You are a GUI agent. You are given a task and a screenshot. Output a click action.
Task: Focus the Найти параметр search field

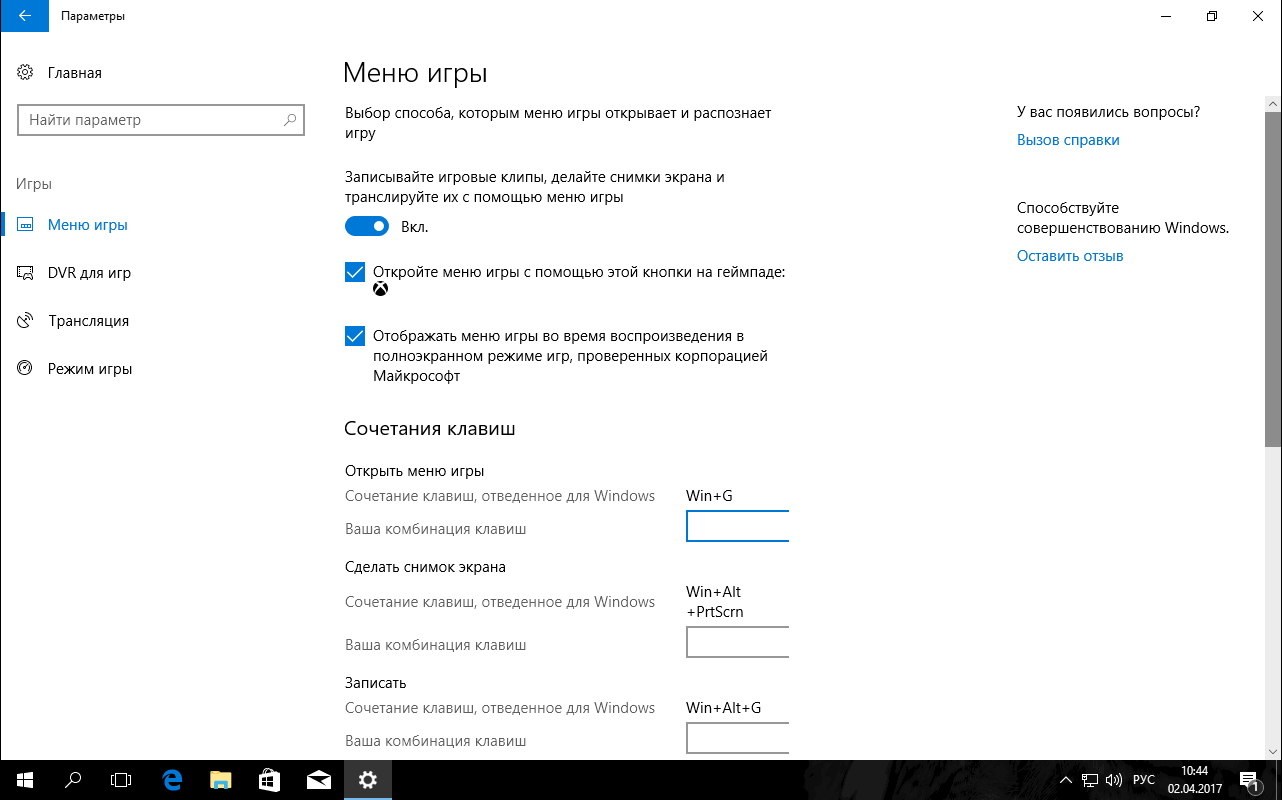tap(161, 120)
